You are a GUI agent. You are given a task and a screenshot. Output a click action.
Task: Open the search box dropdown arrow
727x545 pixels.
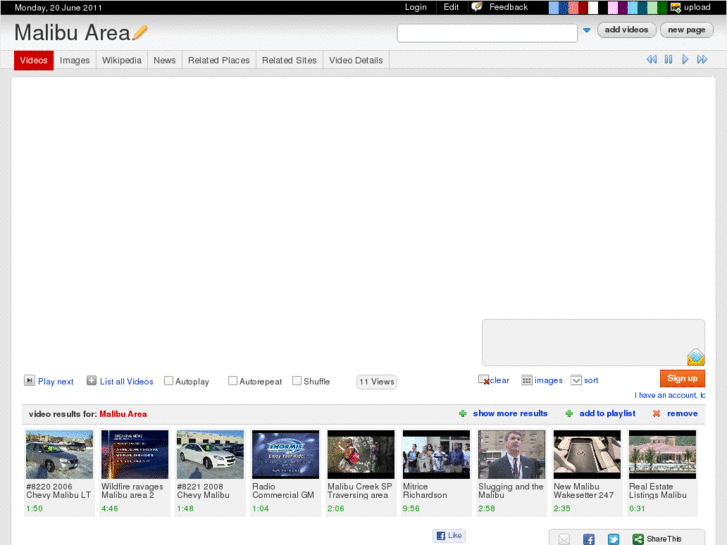coord(586,31)
